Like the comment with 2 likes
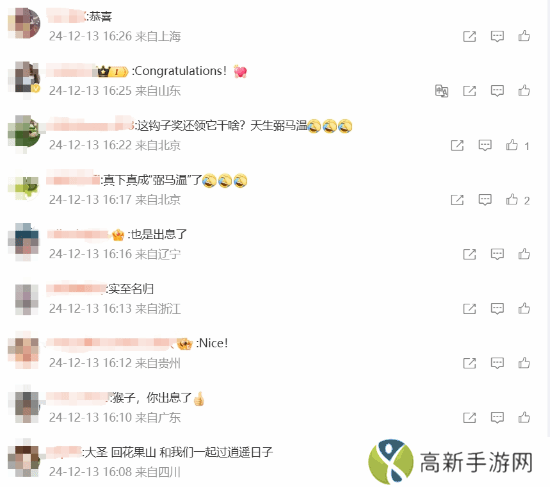 512,200
